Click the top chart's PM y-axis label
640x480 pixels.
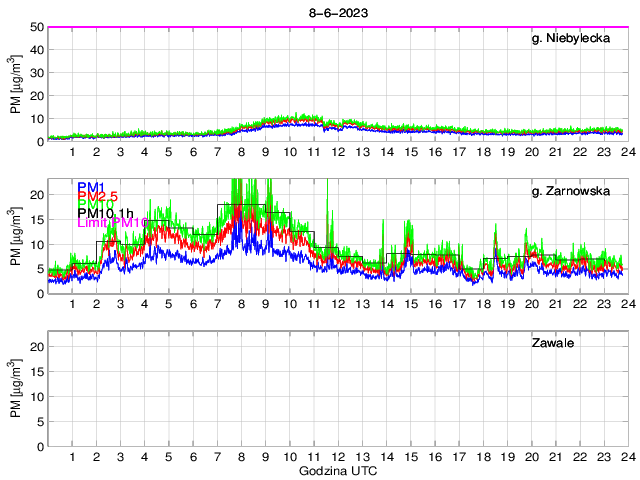pos(16,84)
